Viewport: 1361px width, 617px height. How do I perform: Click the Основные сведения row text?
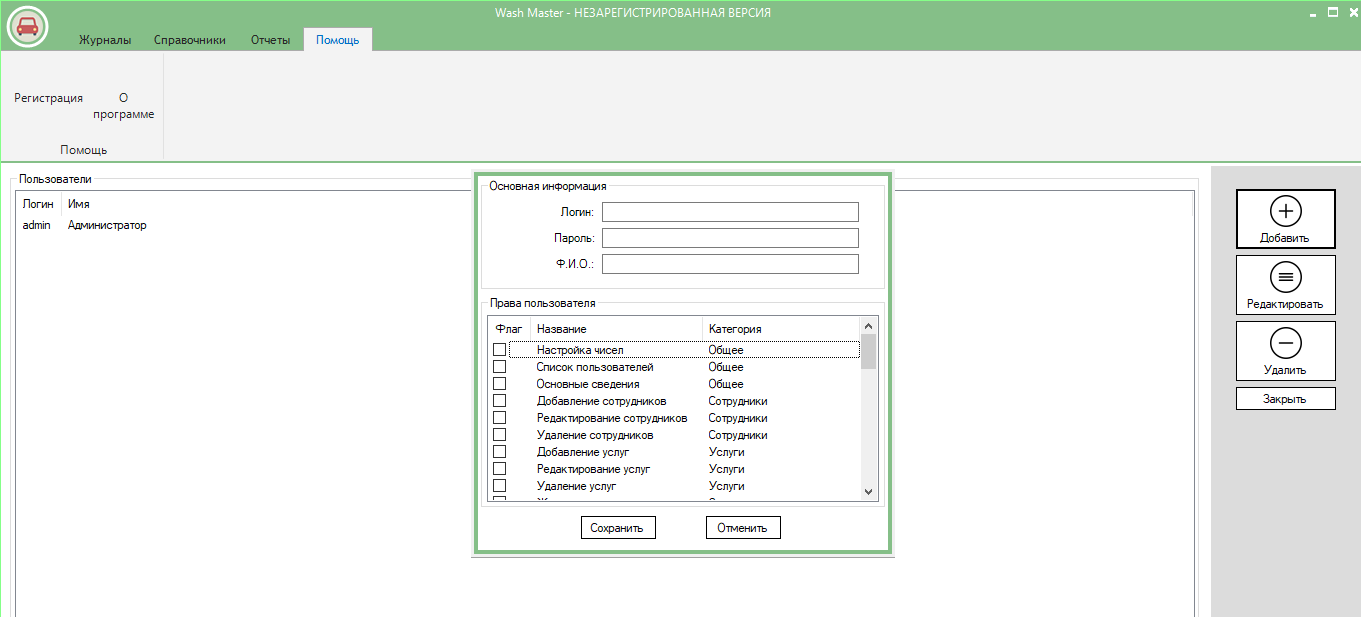point(588,384)
